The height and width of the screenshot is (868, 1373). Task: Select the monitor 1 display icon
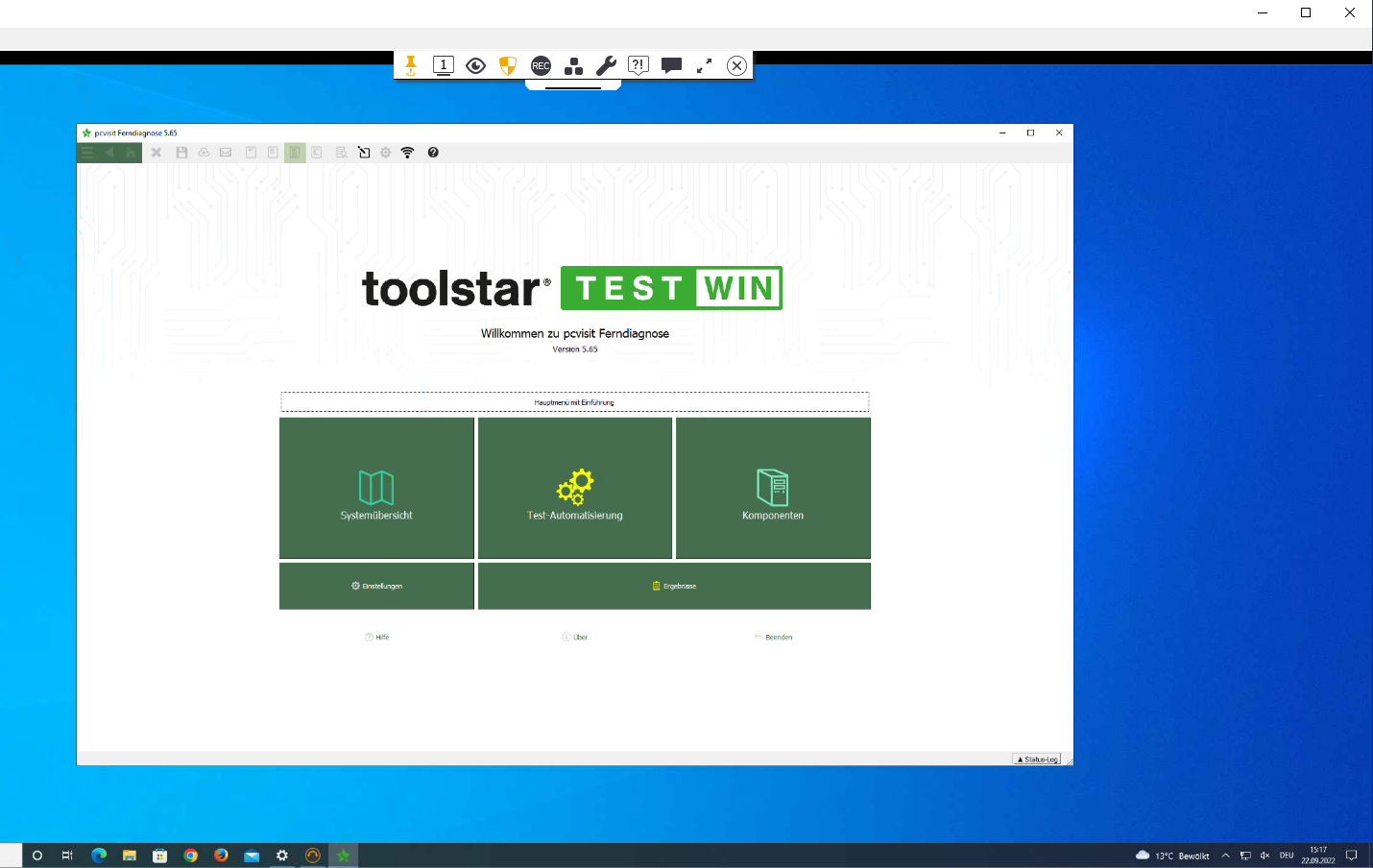click(x=443, y=65)
